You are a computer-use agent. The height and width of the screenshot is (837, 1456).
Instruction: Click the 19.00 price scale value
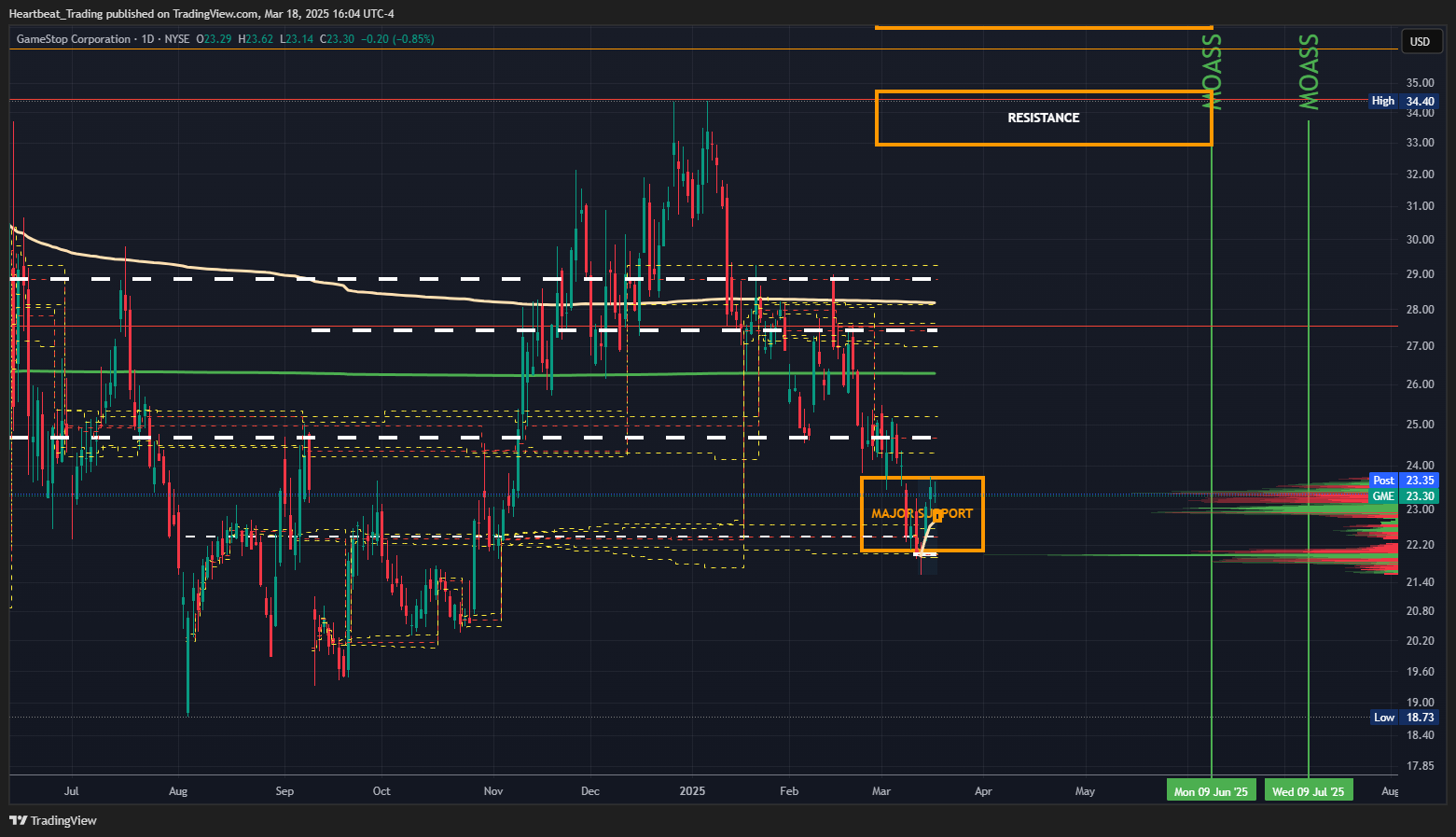click(x=1420, y=703)
